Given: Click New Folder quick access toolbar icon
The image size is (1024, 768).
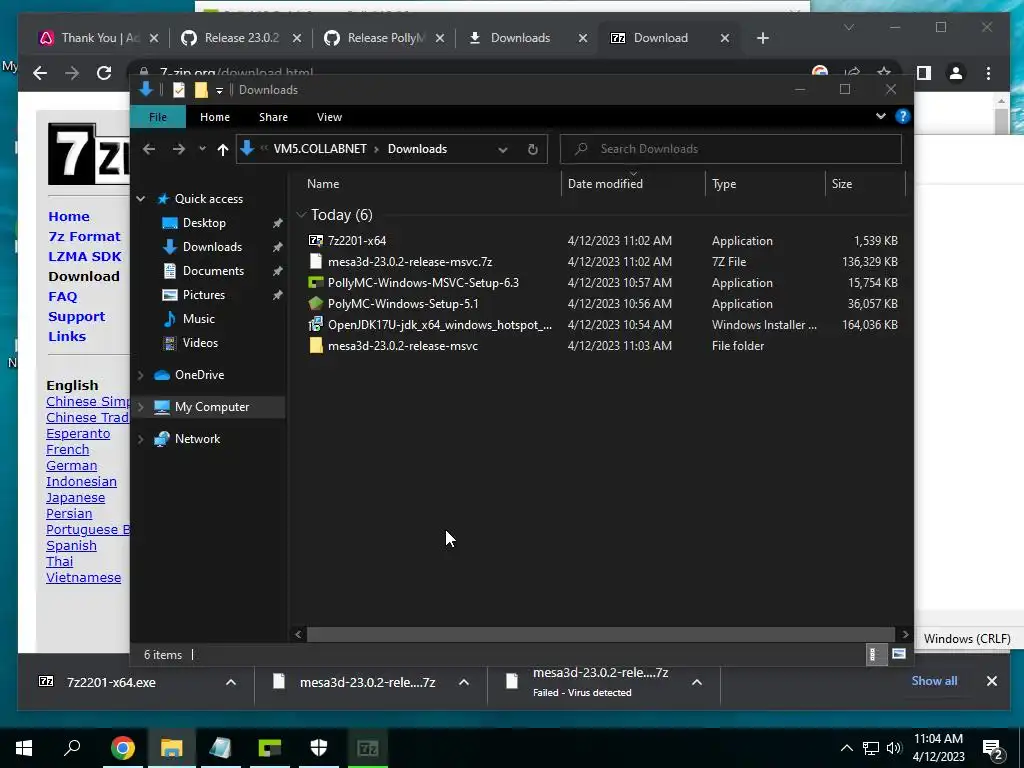Looking at the screenshot, I should [201, 90].
